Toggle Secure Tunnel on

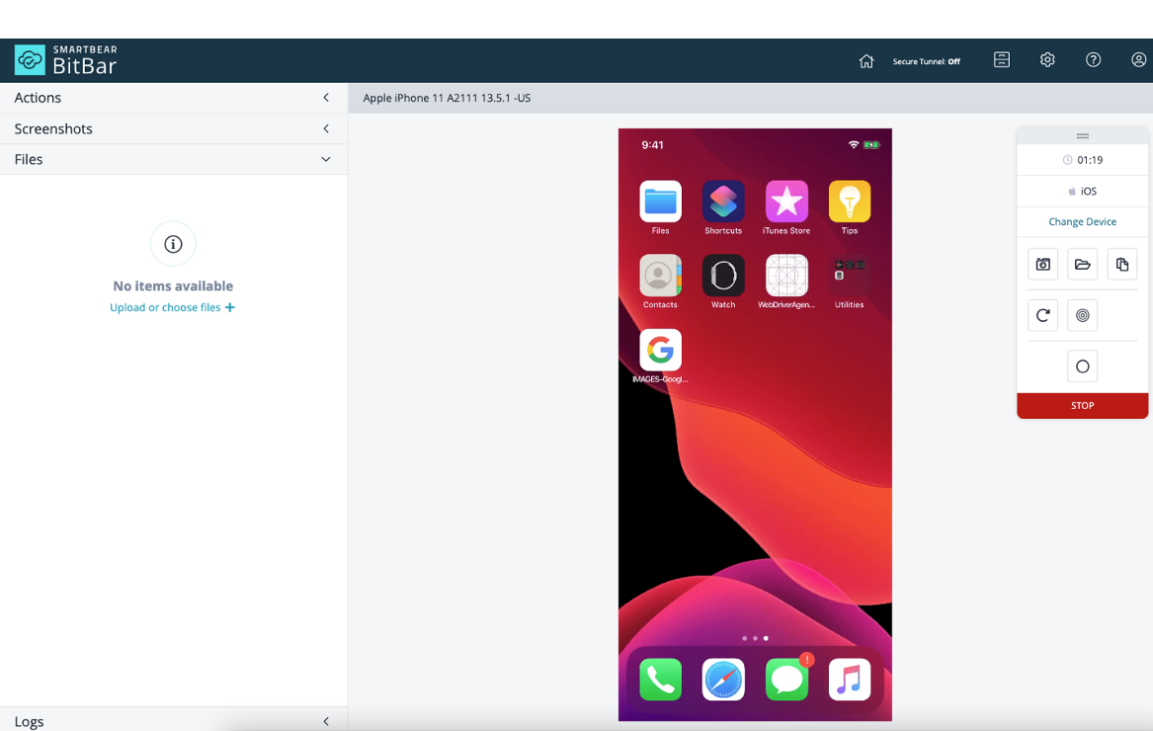tap(927, 60)
